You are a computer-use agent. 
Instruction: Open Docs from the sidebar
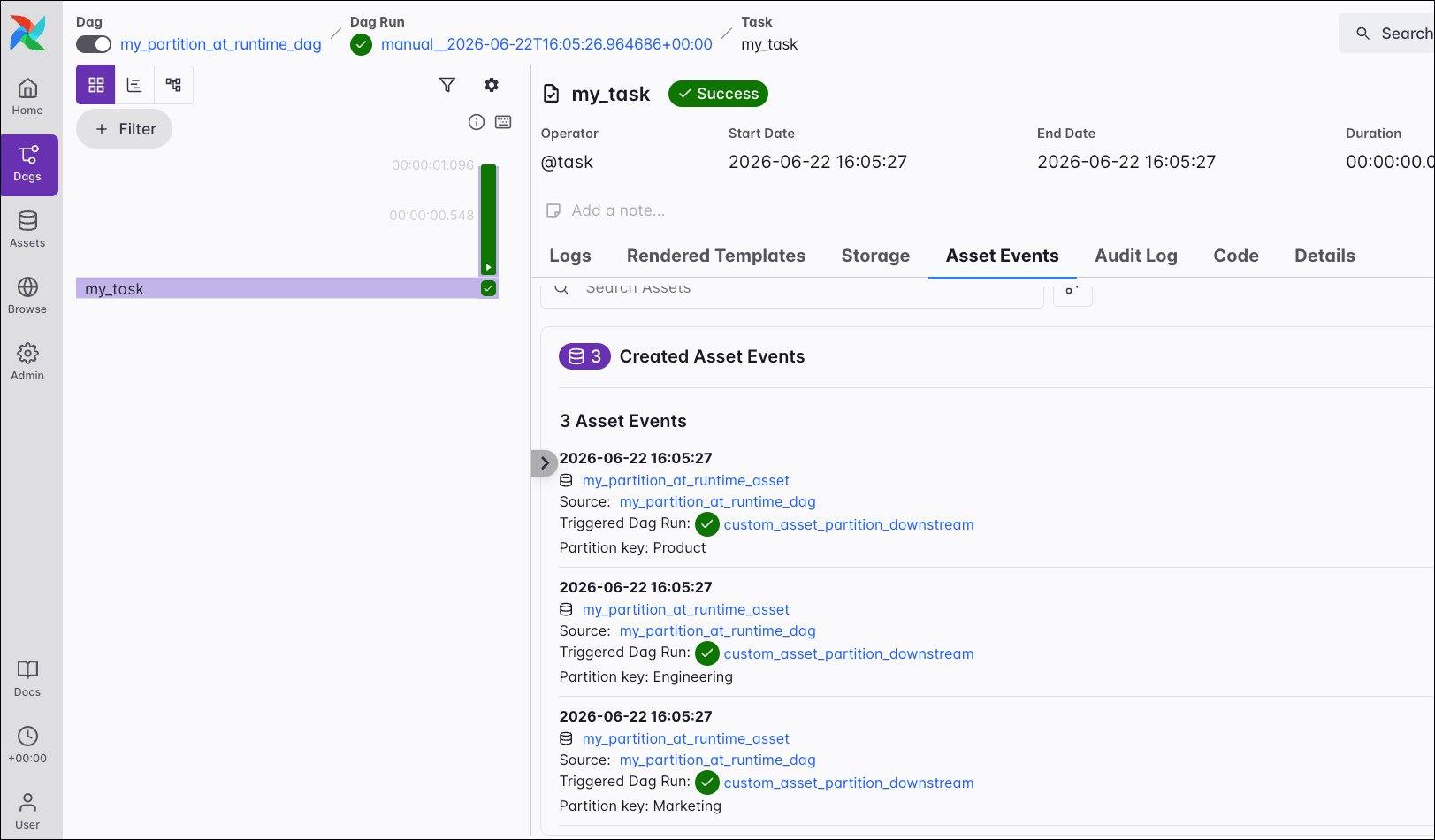tap(27, 679)
